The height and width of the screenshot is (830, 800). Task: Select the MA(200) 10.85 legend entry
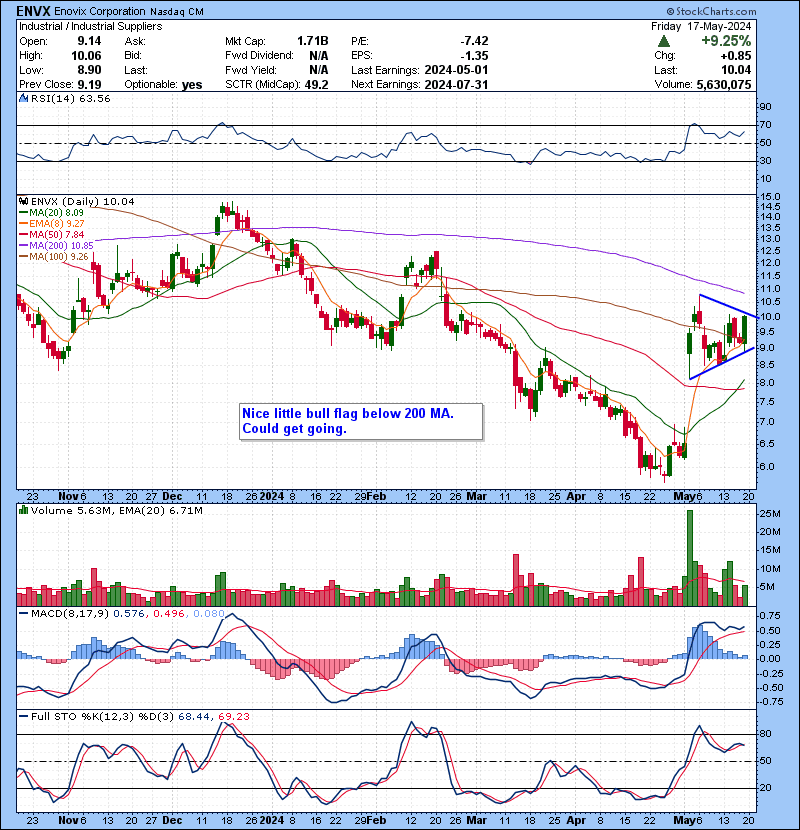pos(56,246)
